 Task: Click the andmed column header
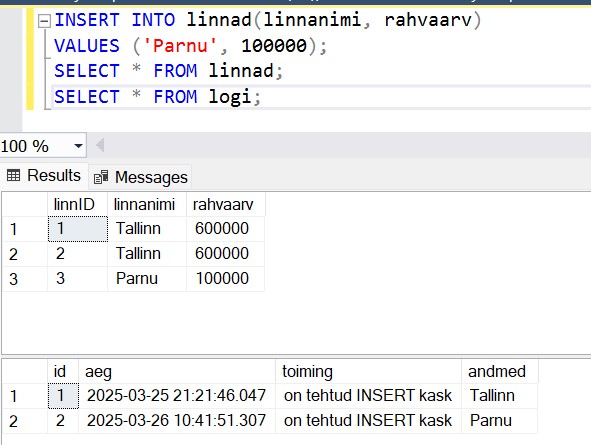500,372
